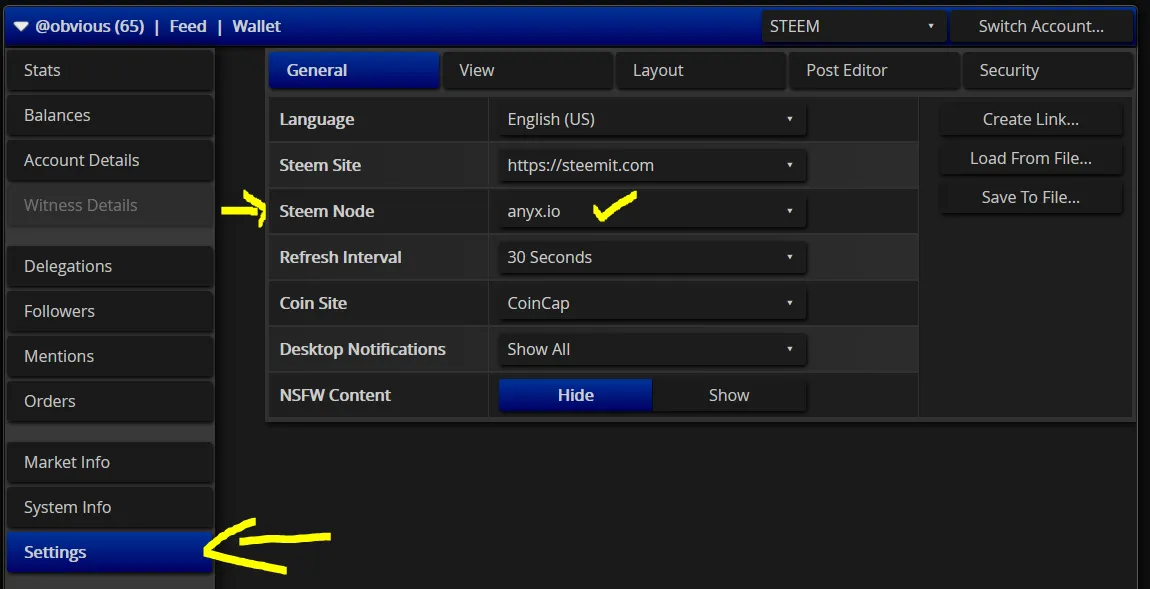The image size is (1150, 589).
Task: Switch to the Security settings tab
Action: pos(1047,70)
